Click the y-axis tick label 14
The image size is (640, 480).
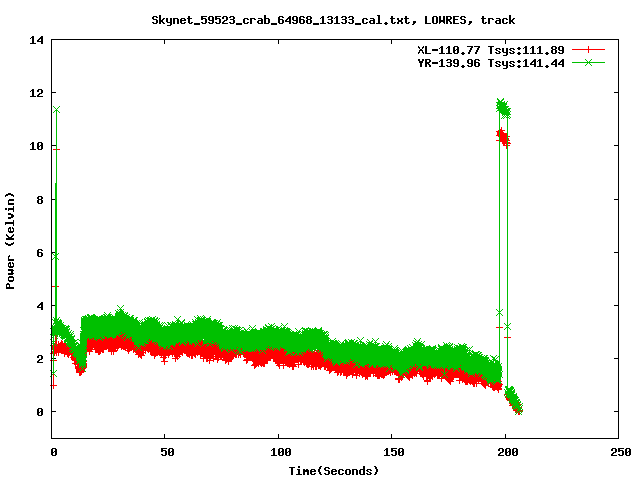click(37, 40)
